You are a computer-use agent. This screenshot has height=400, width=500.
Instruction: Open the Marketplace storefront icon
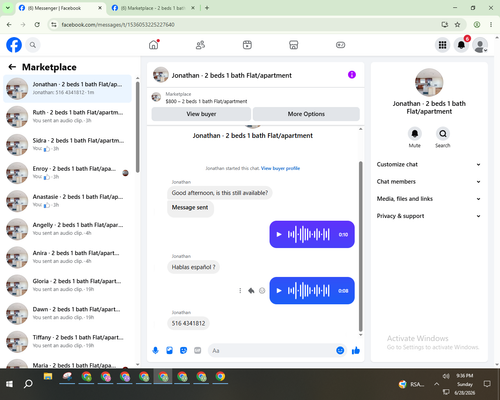click(294, 45)
